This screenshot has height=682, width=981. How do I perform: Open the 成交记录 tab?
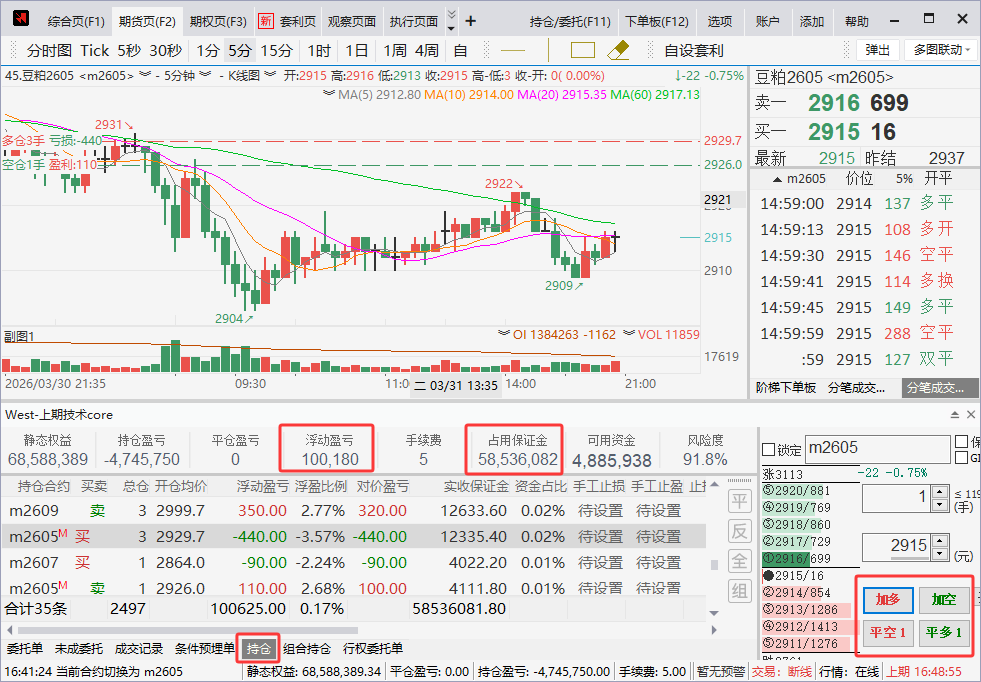pos(138,649)
